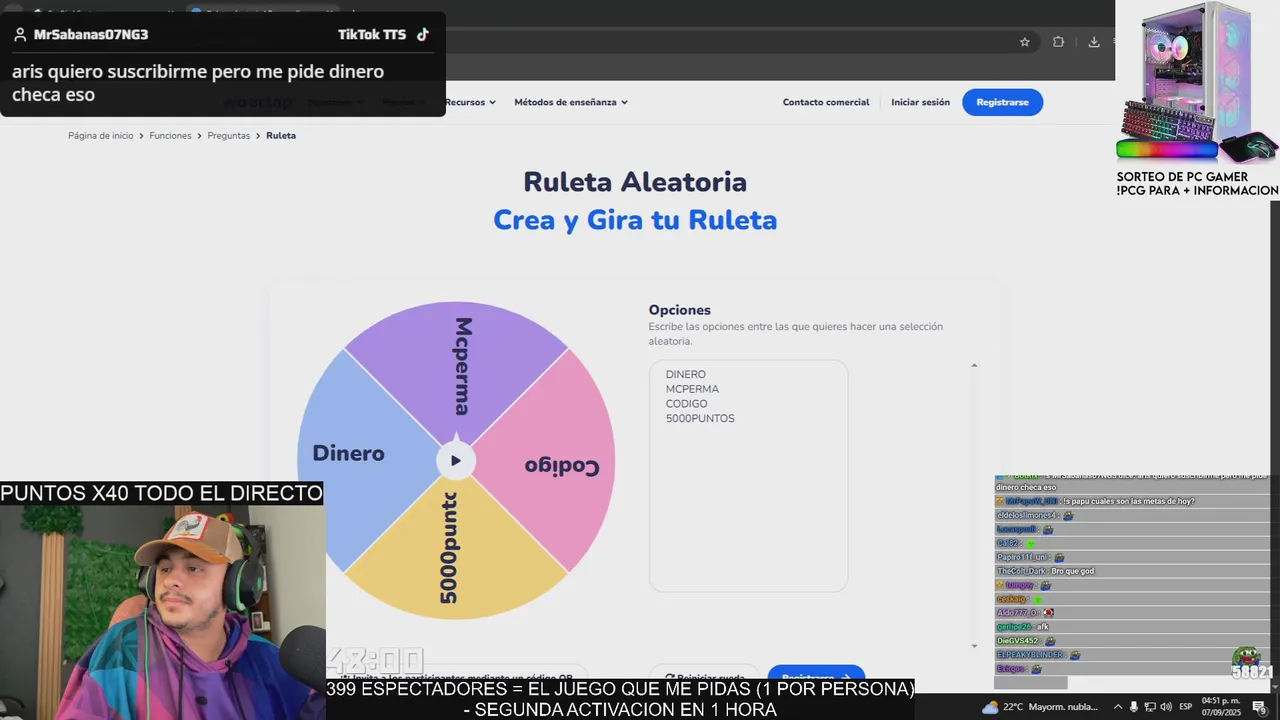1280x720 pixels.
Task: Click the 5000PUNTOS line in the options
Action: (700, 419)
